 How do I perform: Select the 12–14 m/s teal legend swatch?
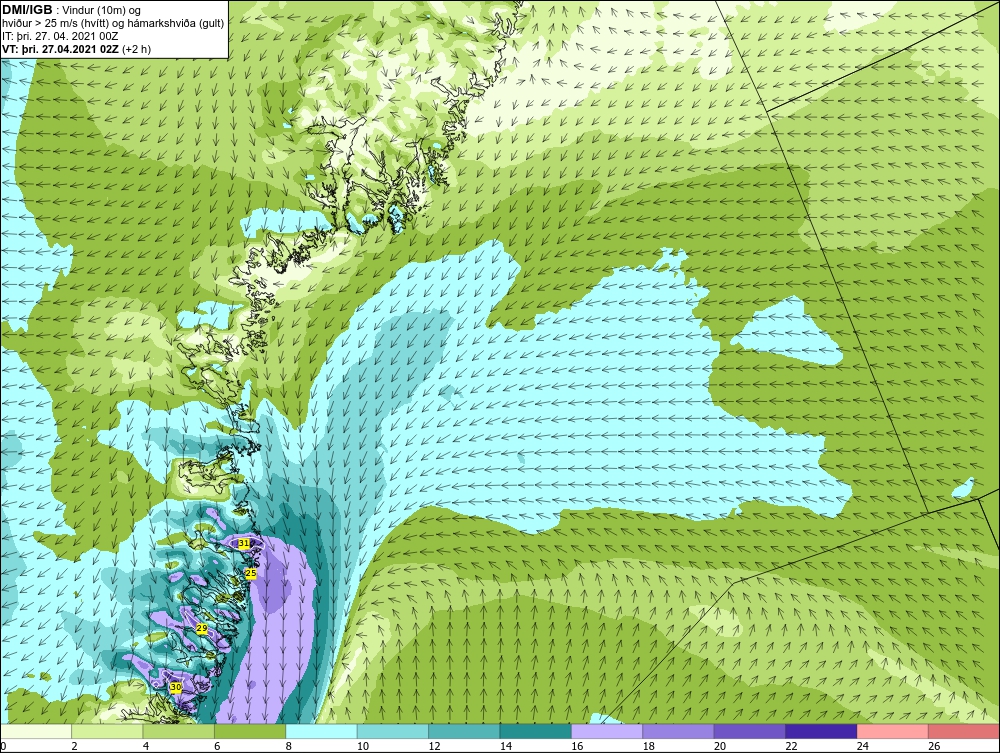click(x=464, y=731)
